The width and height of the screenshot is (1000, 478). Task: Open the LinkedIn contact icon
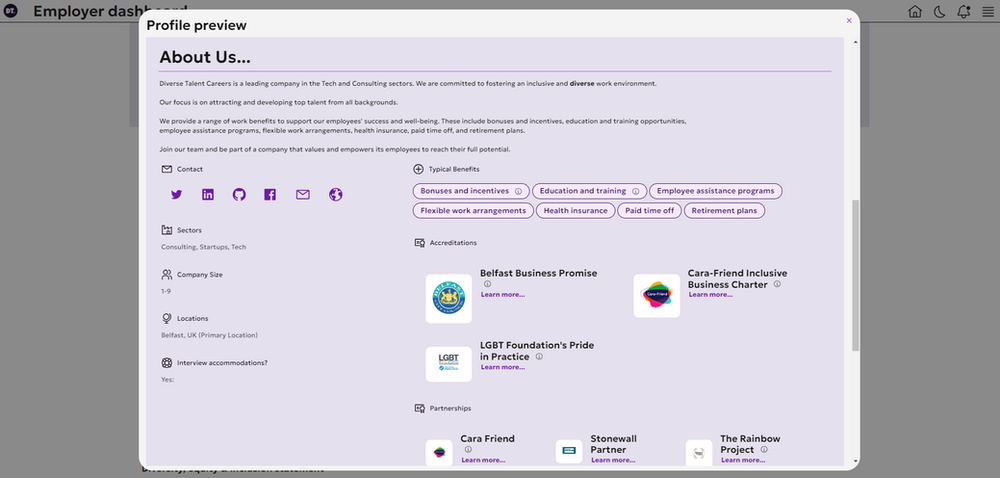point(208,195)
